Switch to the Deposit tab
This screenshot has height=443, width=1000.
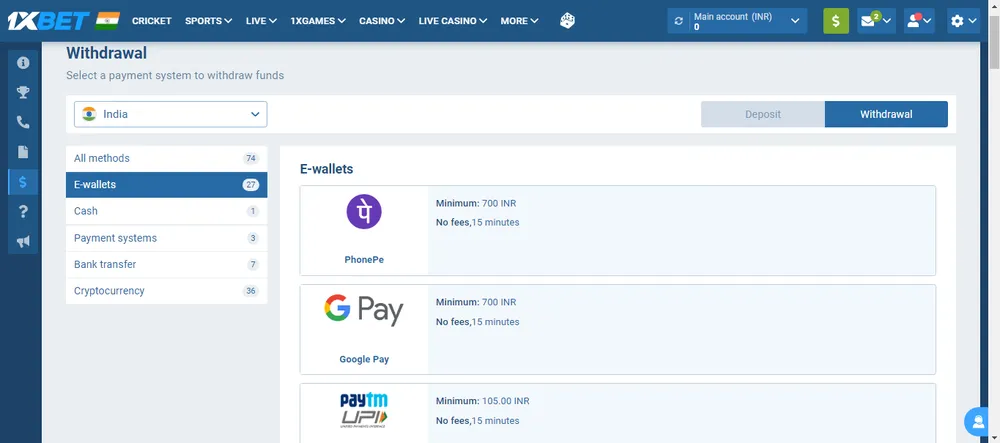tap(763, 114)
